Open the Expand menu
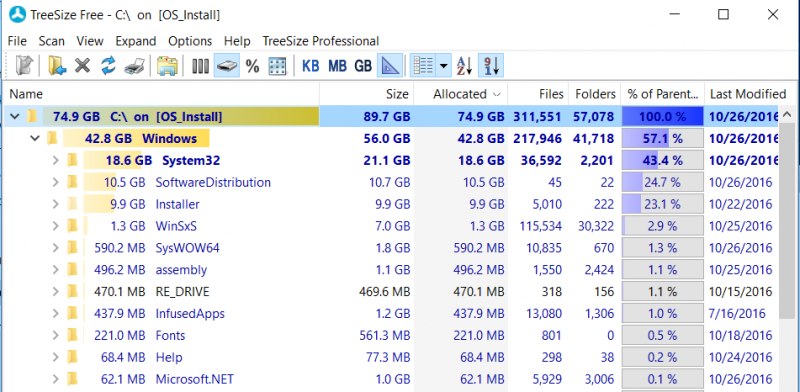Viewport: 800px width, 392px height. (136, 41)
